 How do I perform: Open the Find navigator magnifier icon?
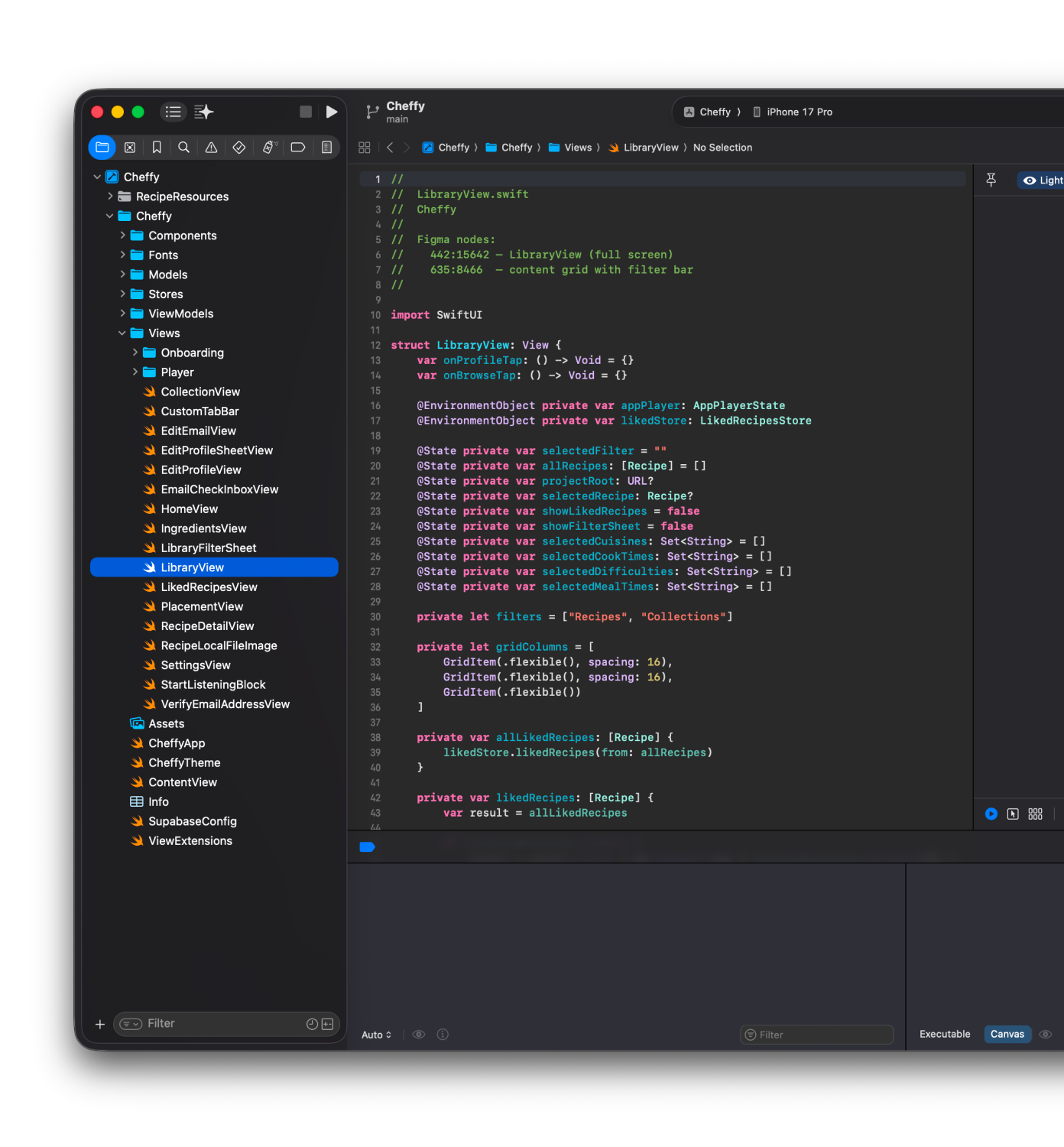click(x=184, y=148)
